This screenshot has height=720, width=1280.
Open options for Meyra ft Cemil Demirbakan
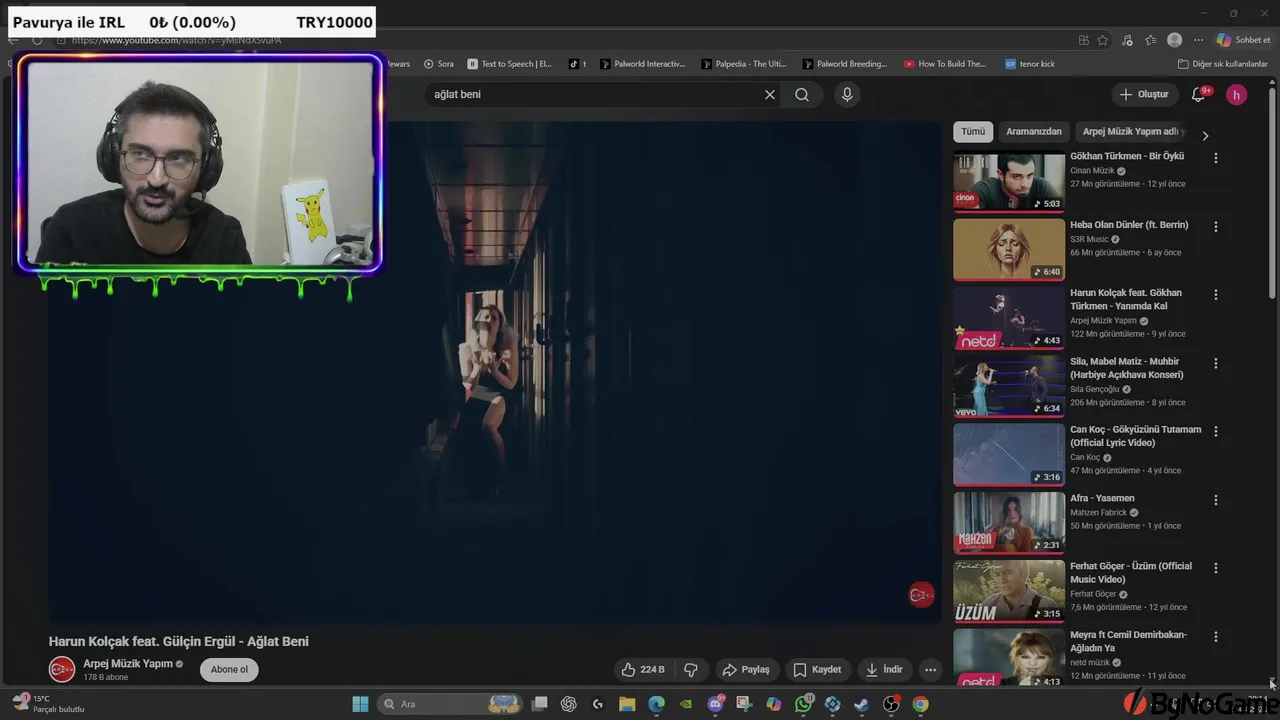pos(1216,636)
